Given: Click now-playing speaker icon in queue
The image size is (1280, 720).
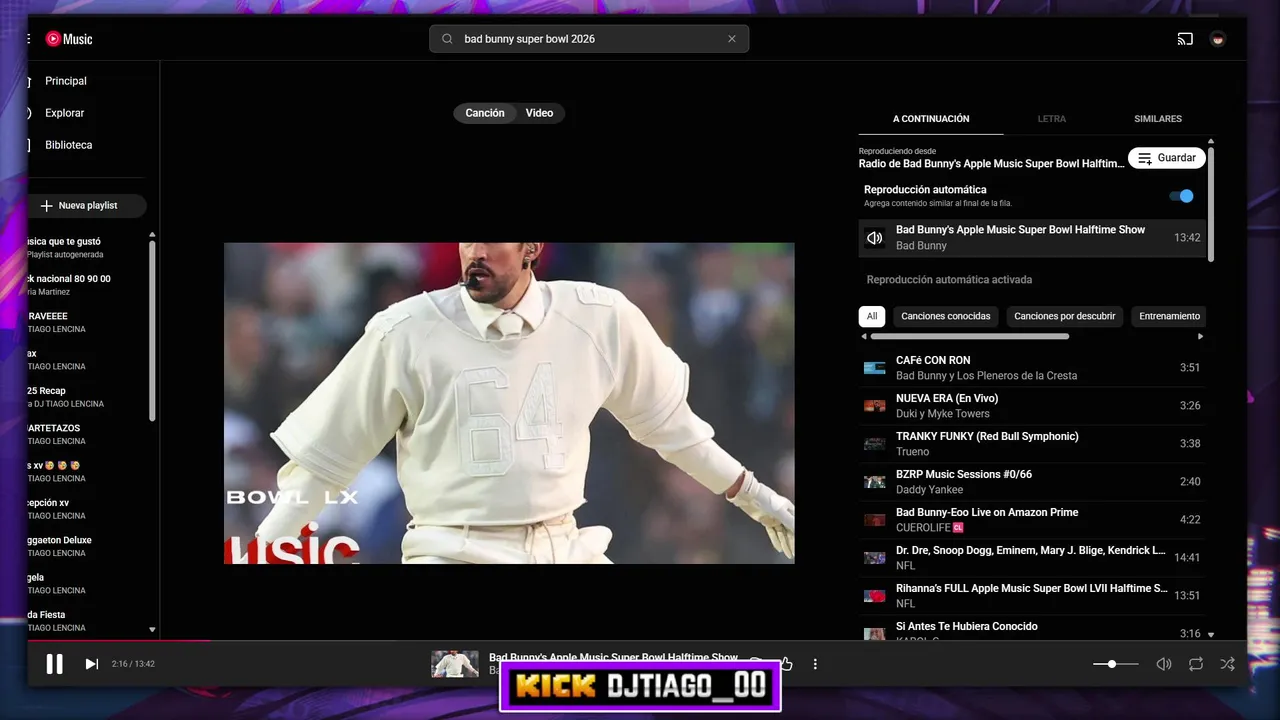Looking at the screenshot, I should click(875, 238).
